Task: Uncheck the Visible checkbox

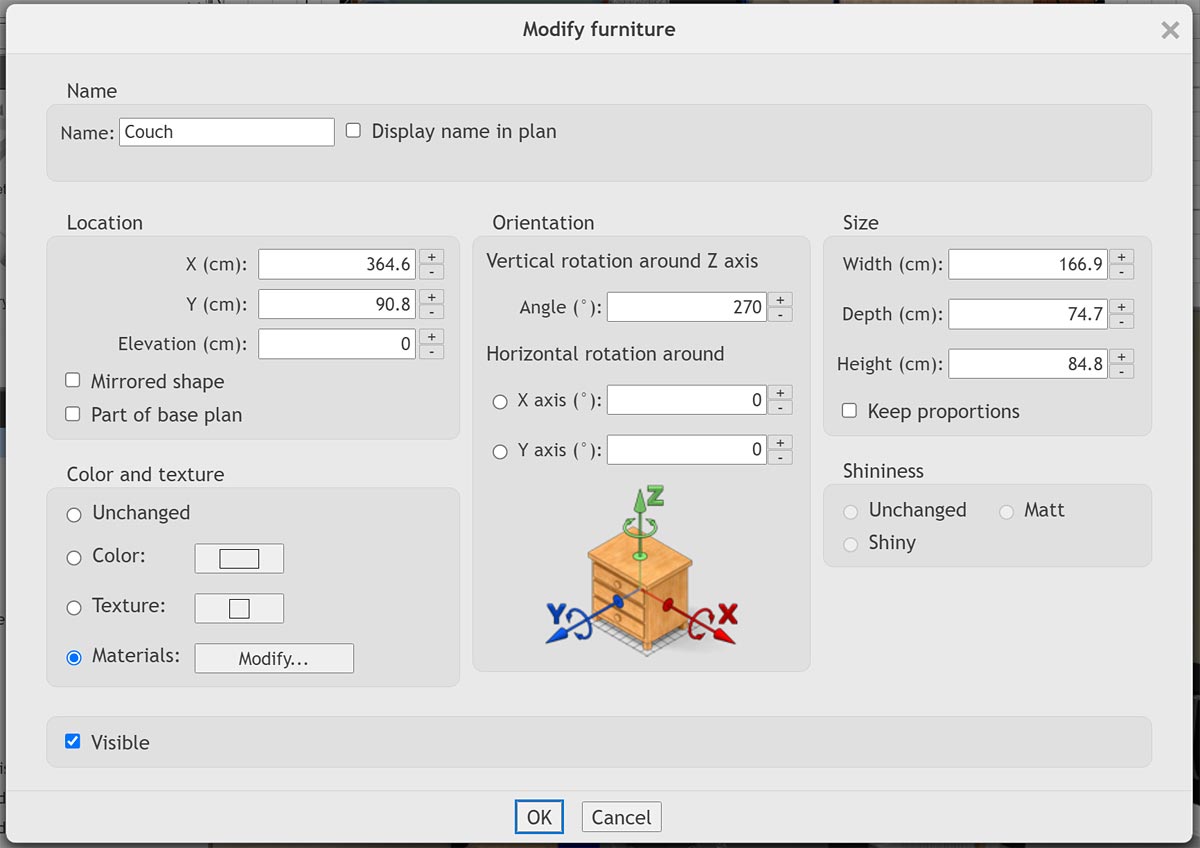Action: point(73,742)
